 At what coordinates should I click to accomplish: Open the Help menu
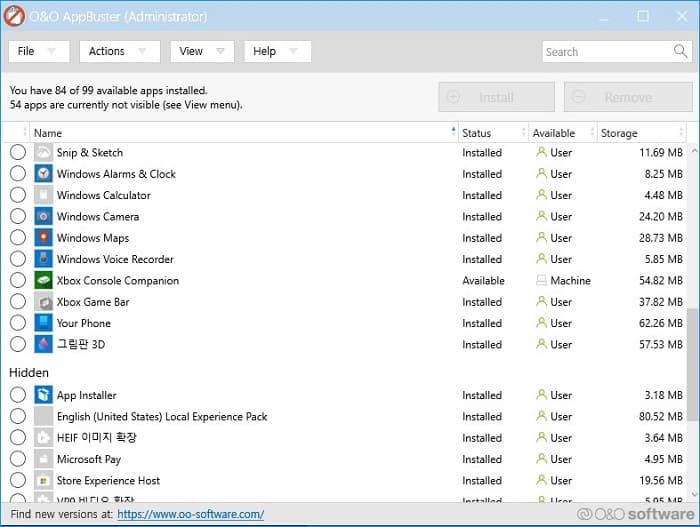(x=278, y=51)
